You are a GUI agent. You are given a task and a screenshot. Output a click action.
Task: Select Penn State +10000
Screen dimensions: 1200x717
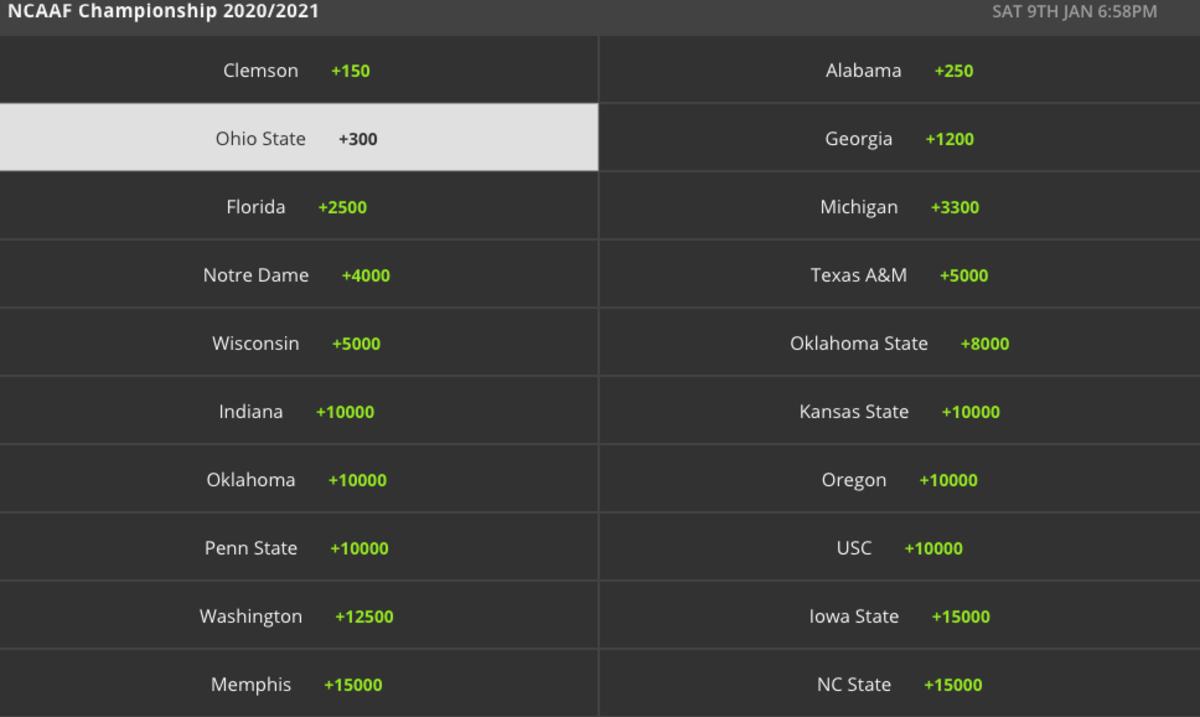tap(298, 548)
